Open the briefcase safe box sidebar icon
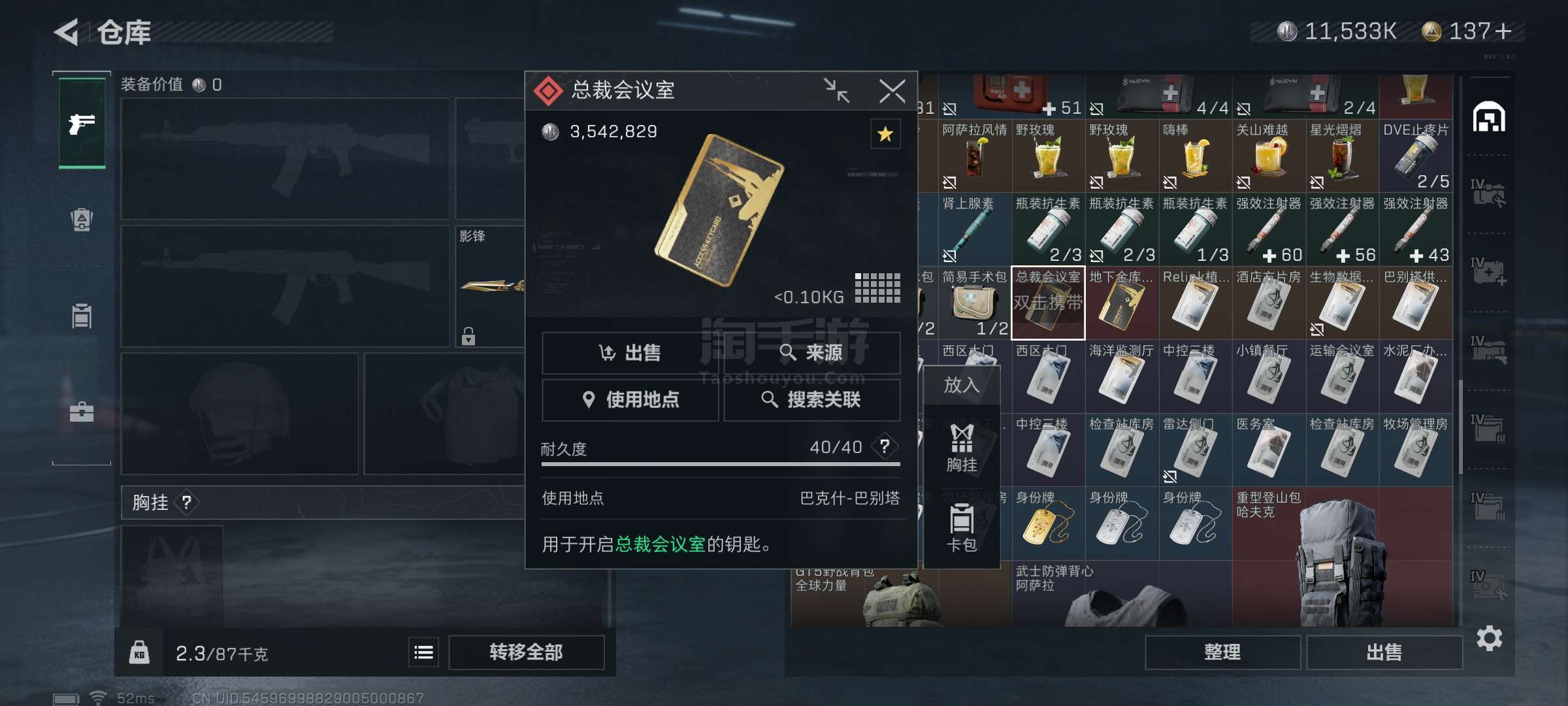 pos(82,412)
